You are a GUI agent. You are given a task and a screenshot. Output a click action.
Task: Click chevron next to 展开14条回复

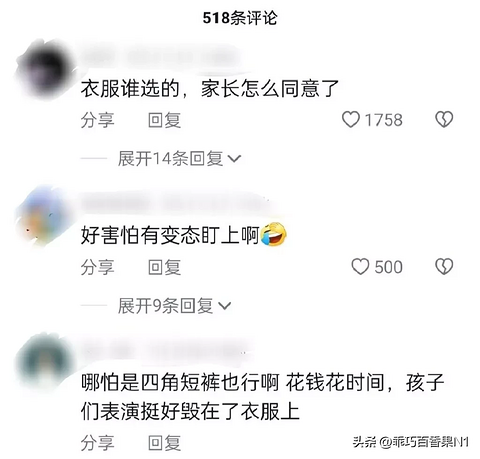234,159
